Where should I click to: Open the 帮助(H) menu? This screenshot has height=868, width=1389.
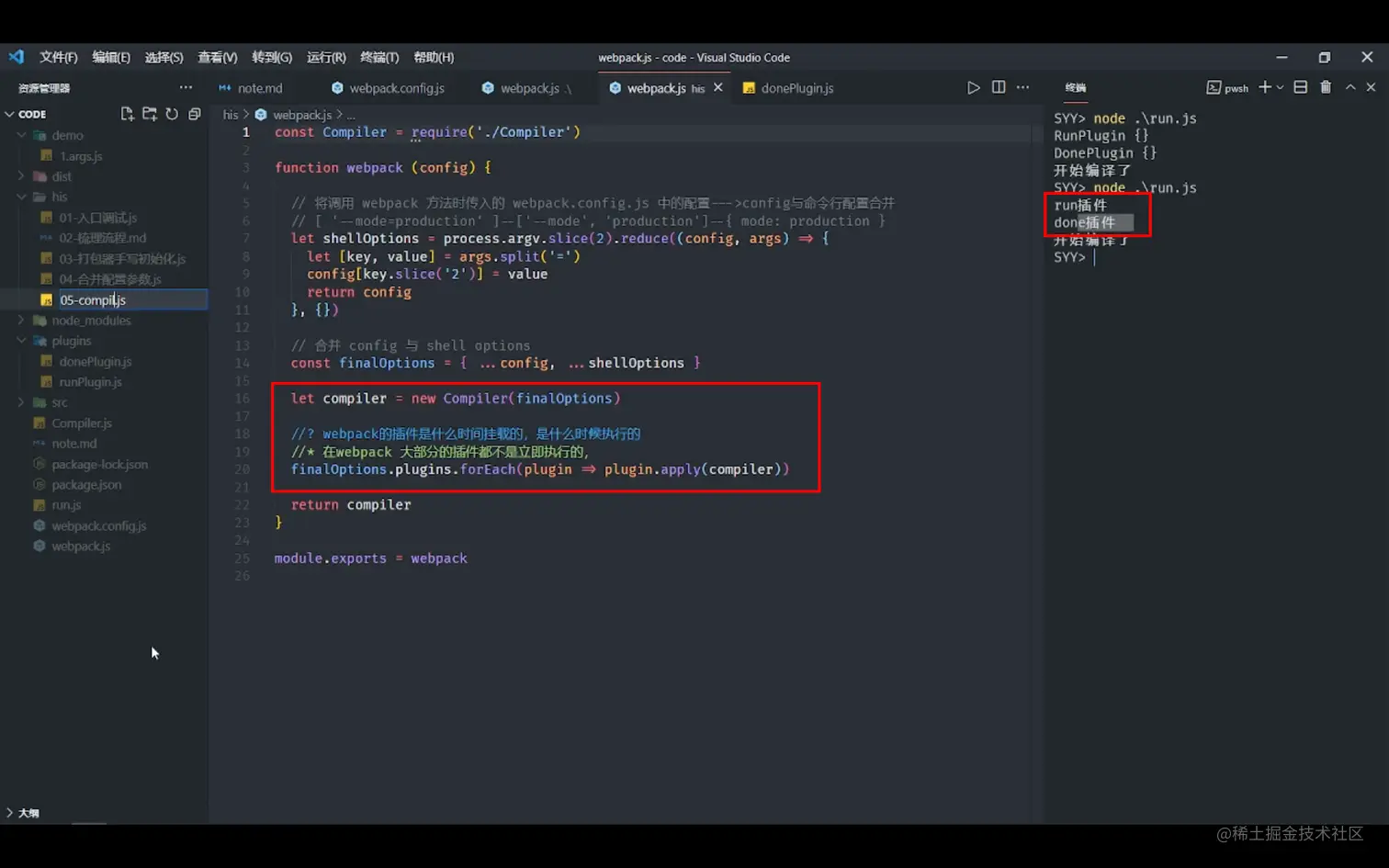click(x=434, y=57)
